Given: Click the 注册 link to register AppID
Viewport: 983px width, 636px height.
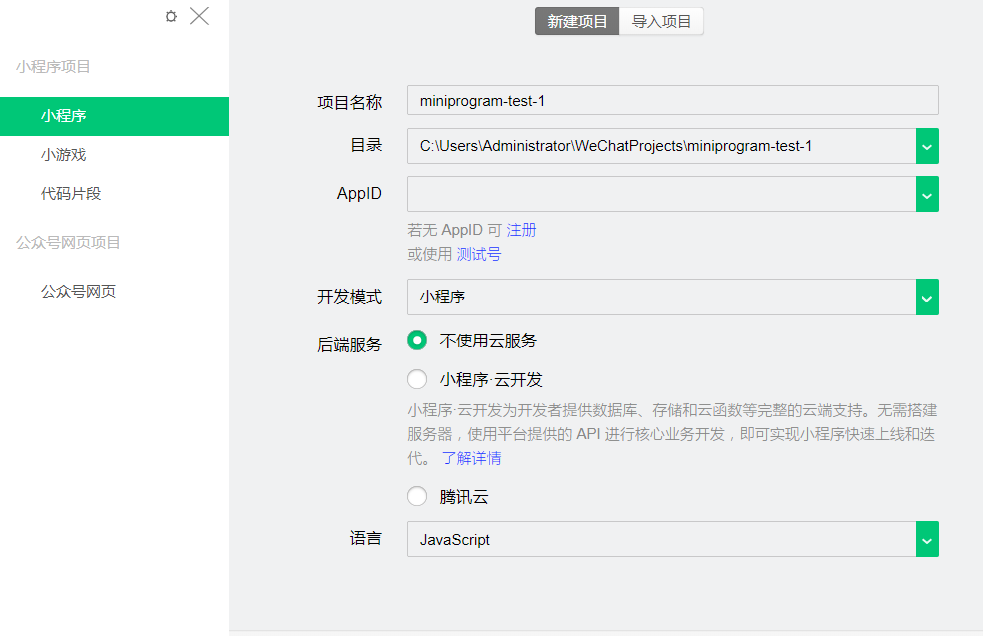Looking at the screenshot, I should pyautogui.click(x=522, y=229).
